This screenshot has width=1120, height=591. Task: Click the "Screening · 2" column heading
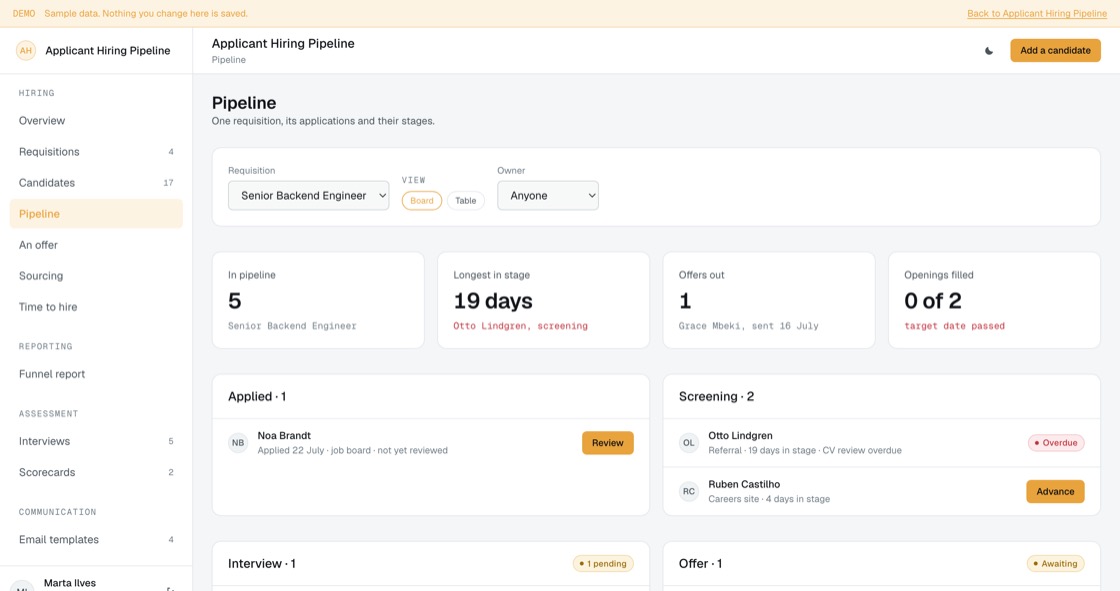pos(716,397)
